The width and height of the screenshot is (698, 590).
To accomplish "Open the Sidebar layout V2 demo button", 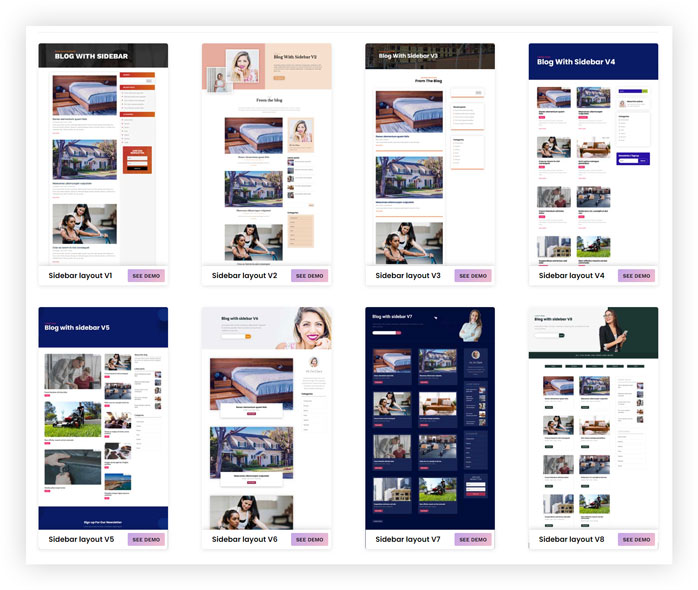I will [309, 276].
